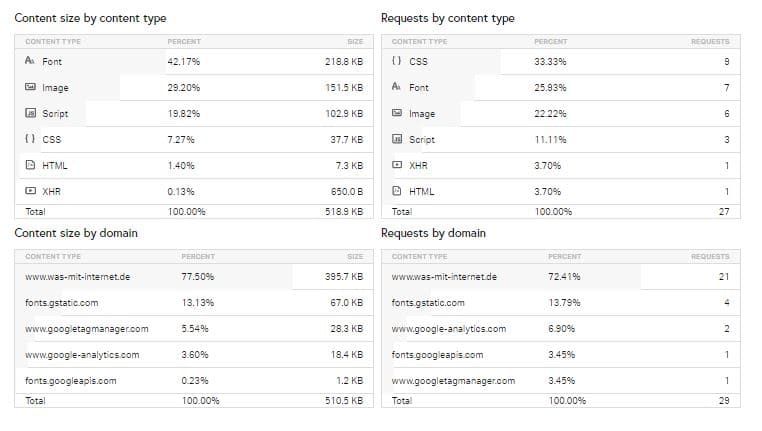Click the Image icon in content size table
This screenshot has width=762, height=431.
click(30, 87)
